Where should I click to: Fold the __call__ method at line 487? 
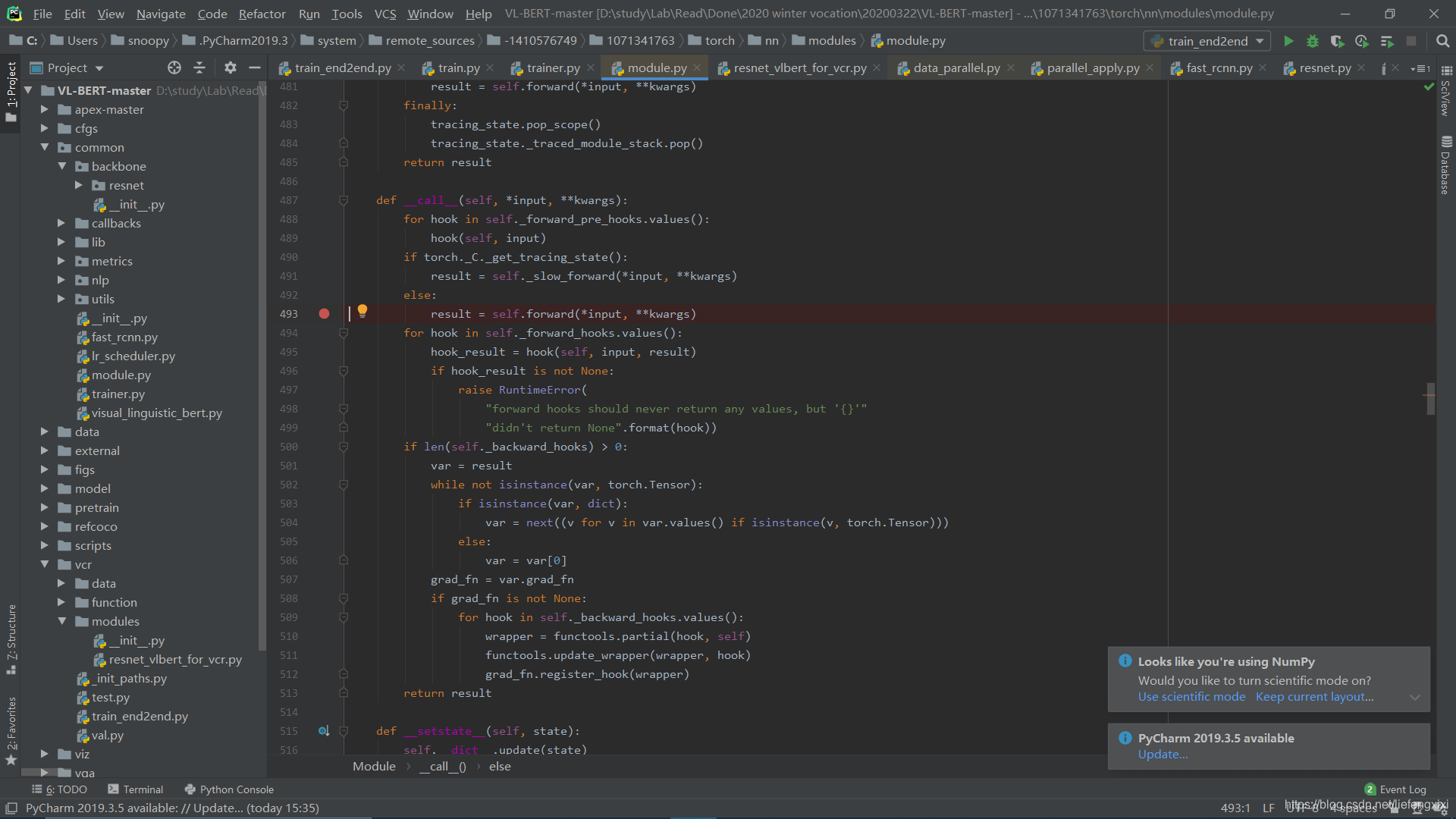click(344, 200)
